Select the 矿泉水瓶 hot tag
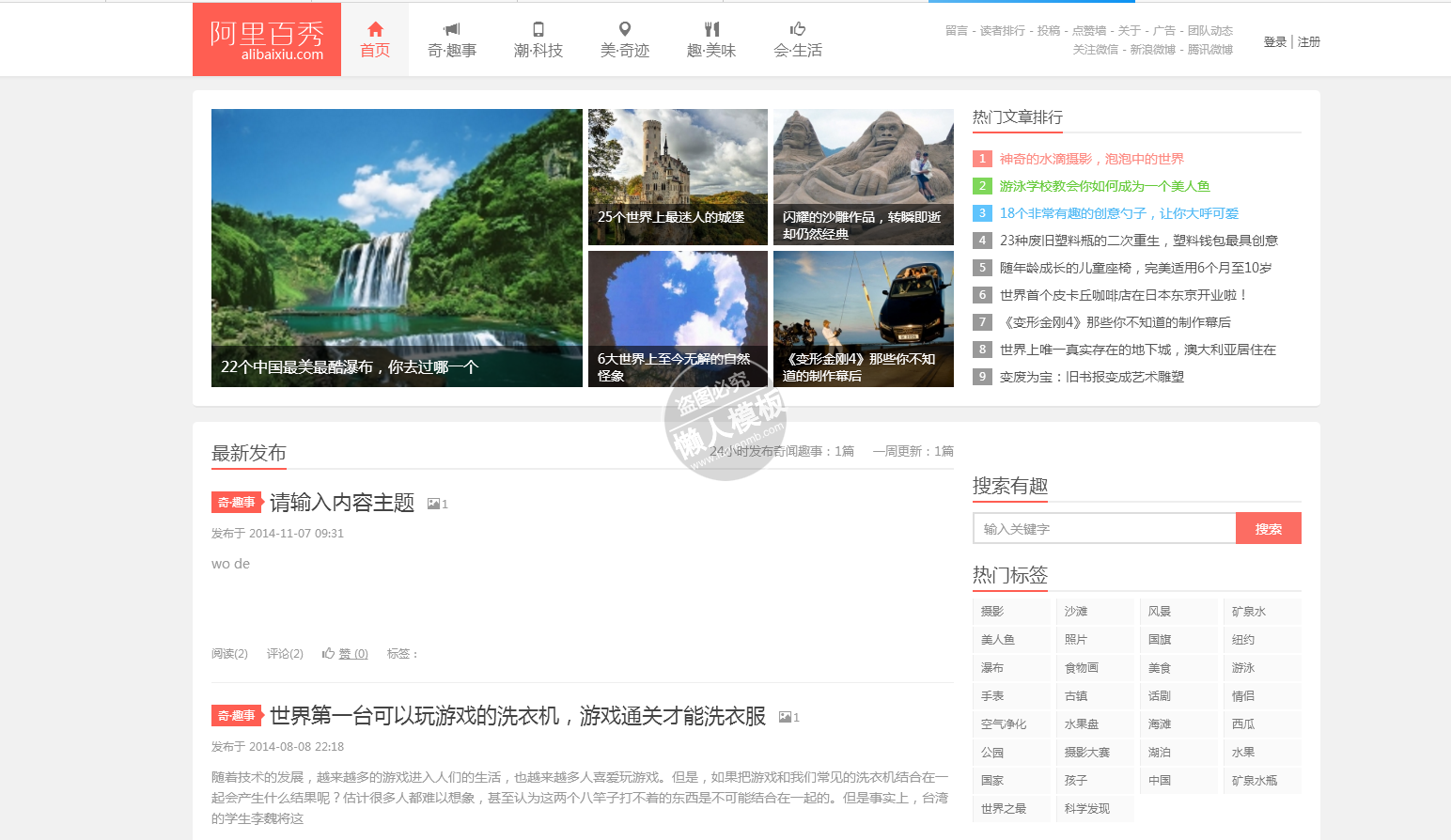This screenshot has width=1451, height=840. [1263, 781]
